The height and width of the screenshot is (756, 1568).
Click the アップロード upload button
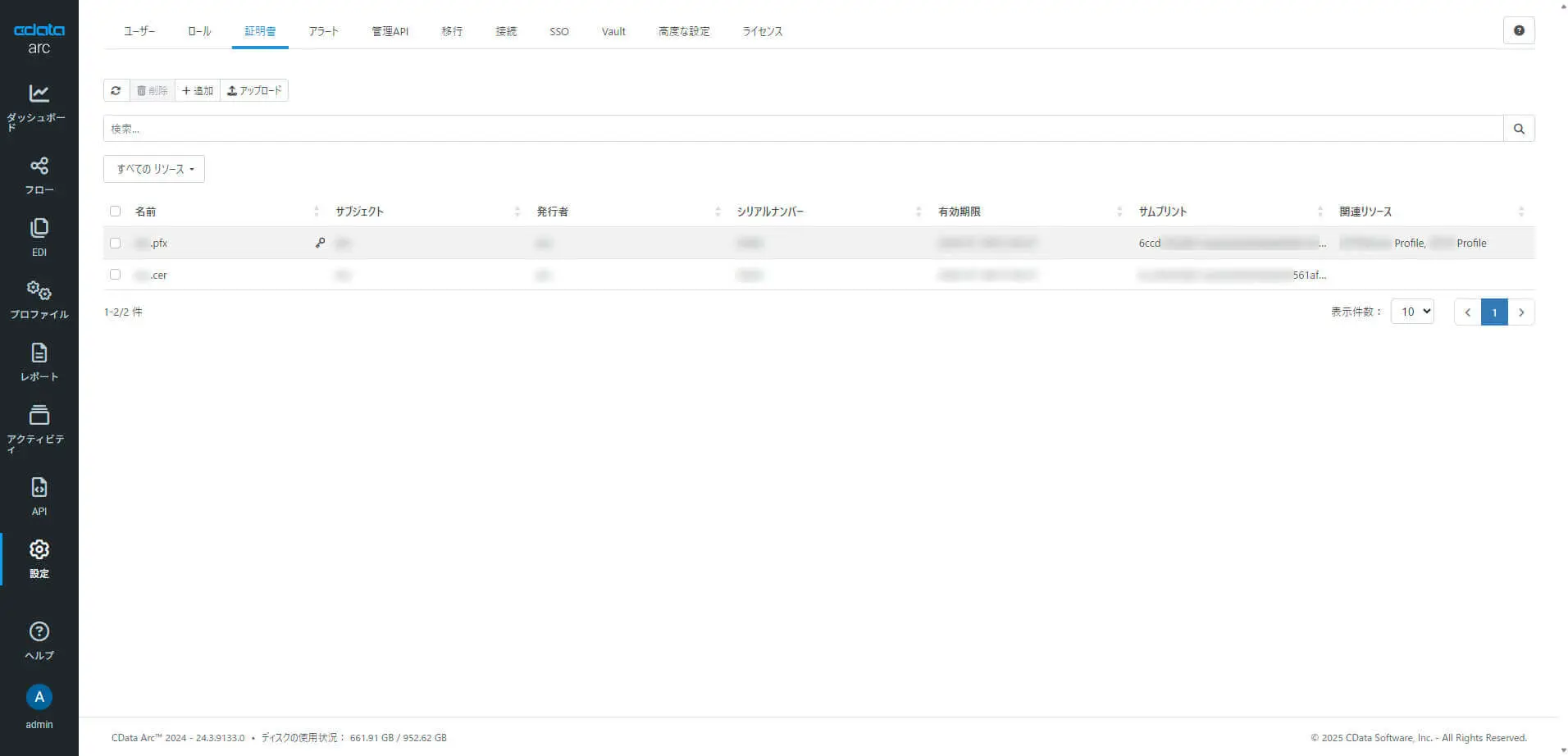pyautogui.click(x=254, y=90)
